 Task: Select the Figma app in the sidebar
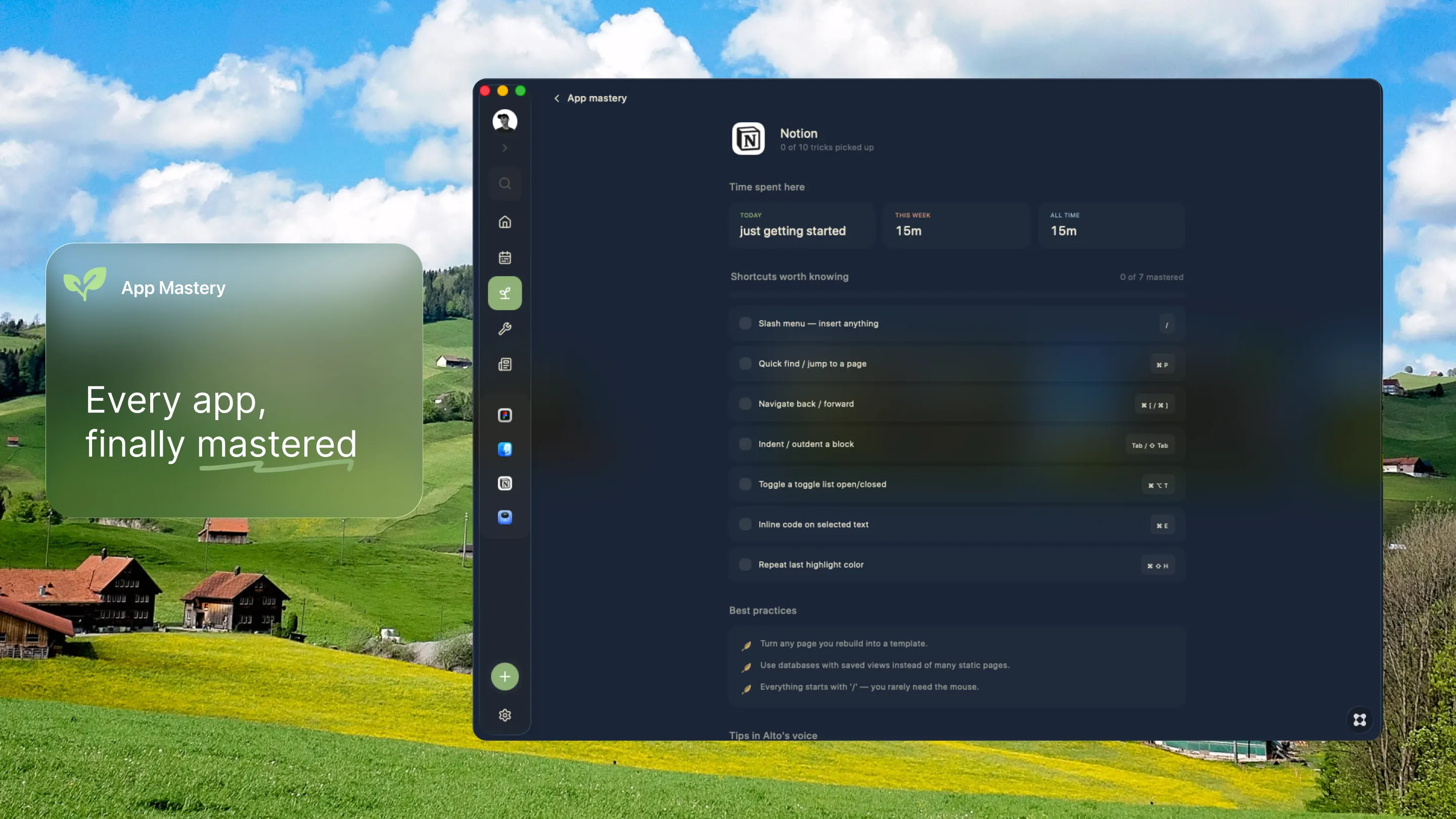[505, 416]
